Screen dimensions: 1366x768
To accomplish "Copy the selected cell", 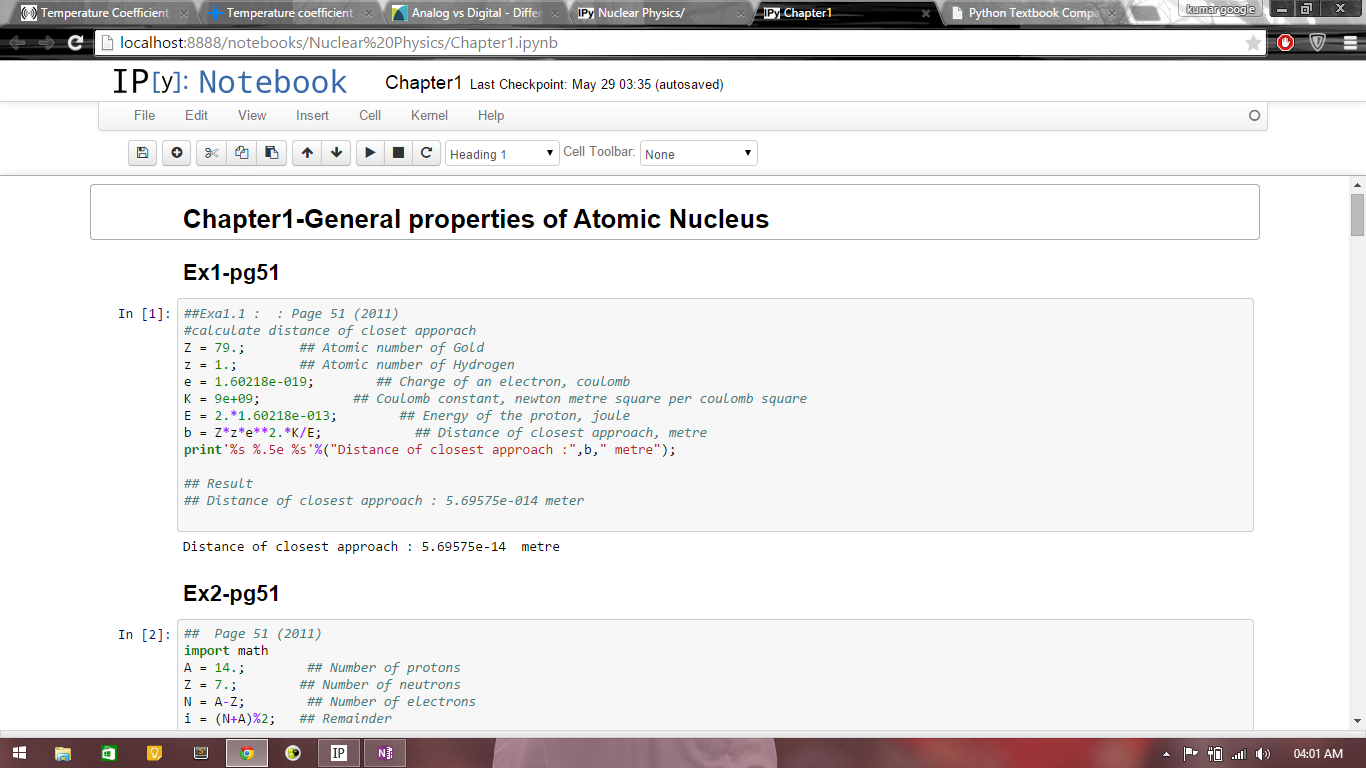I will point(241,153).
